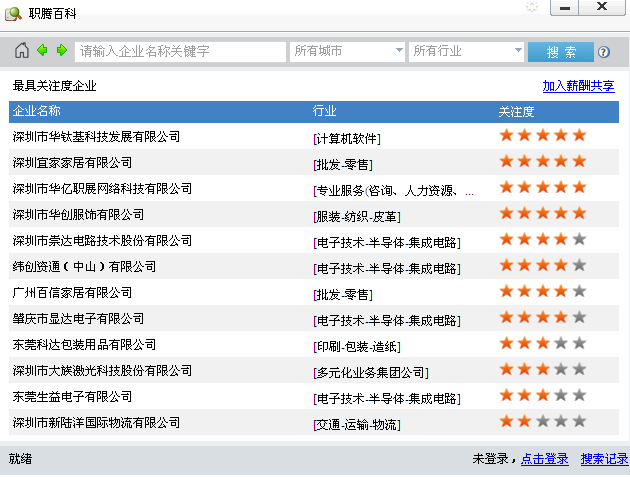Click star rating of 纬创资通（中山）
Image resolution: width=630 pixels, height=477 pixels.
pyautogui.click(x=543, y=265)
